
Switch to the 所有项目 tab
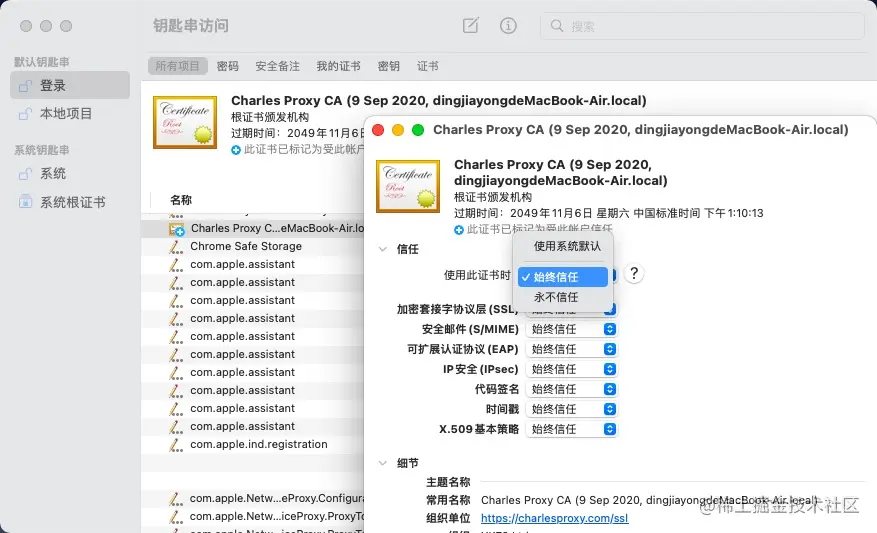(x=177, y=66)
